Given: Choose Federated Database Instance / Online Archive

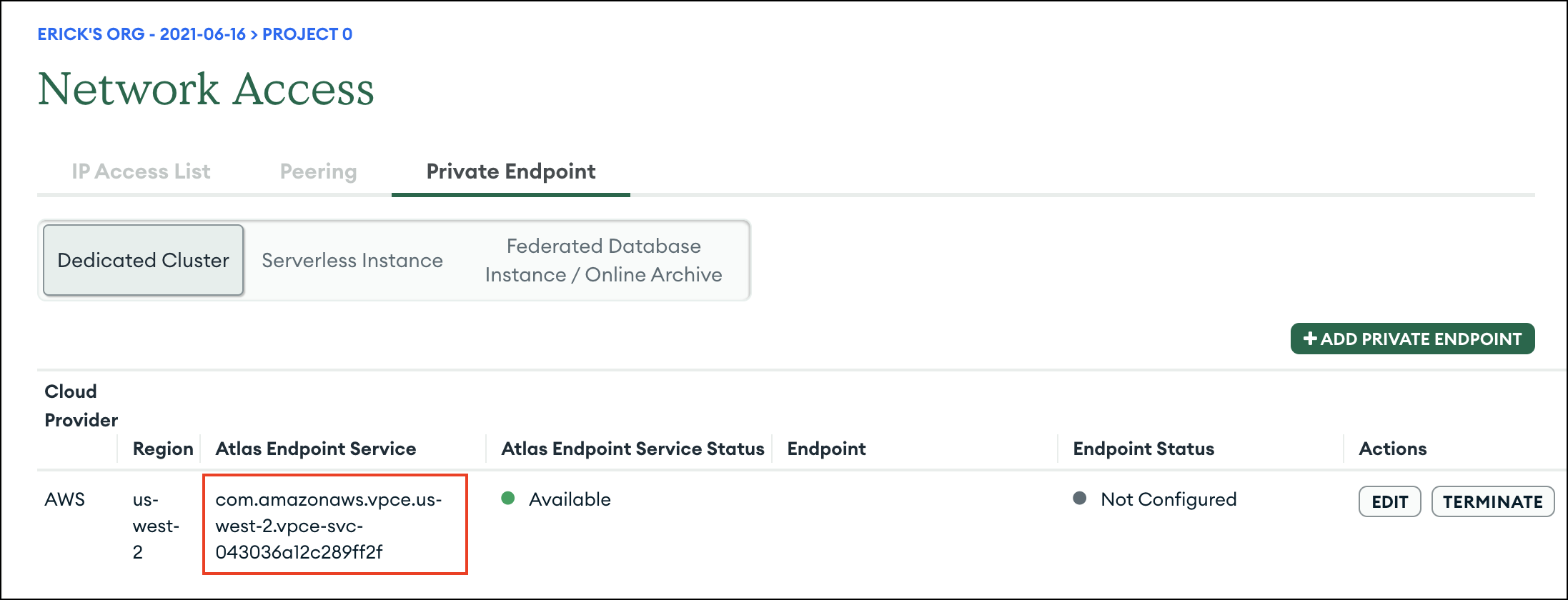Looking at the screenshot, I should (603, 260).
